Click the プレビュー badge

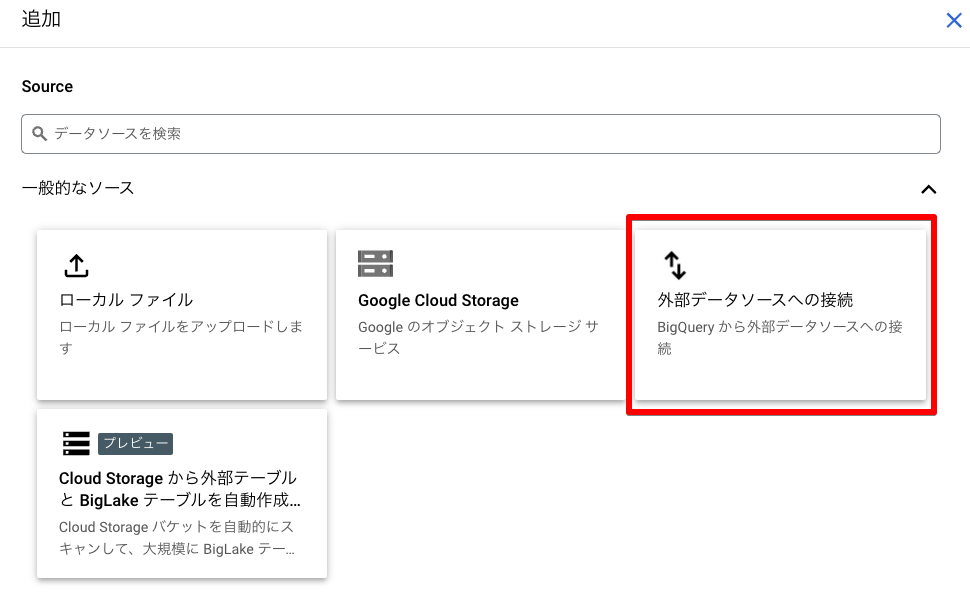point(136,443)
